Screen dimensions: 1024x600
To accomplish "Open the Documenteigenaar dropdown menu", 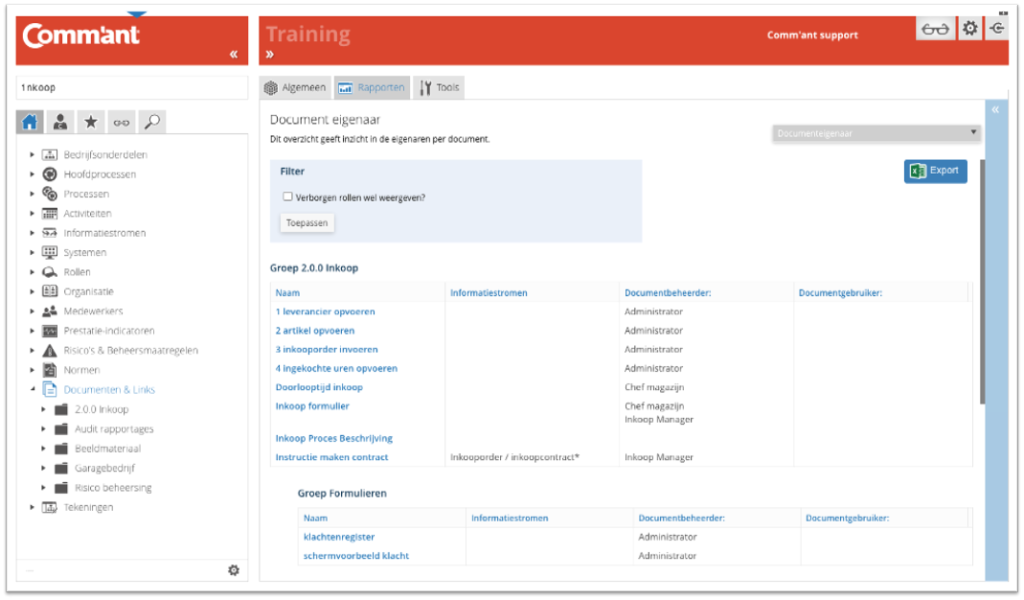I will (x=875, y=132).
